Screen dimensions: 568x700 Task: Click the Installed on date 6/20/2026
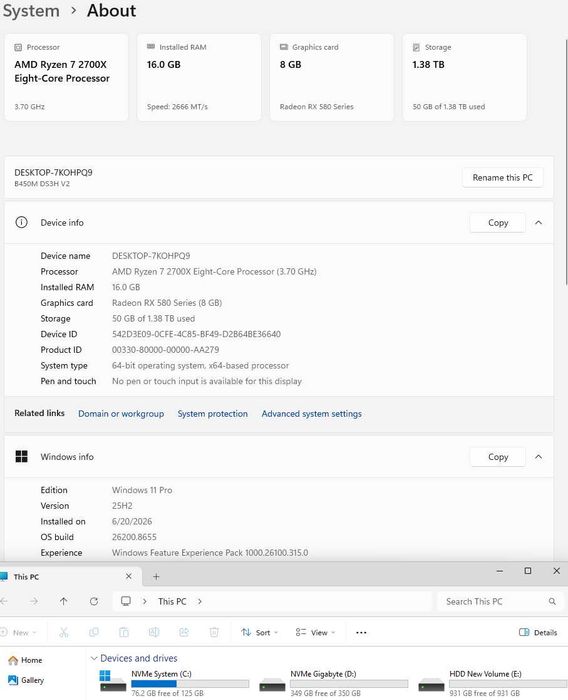tap(132, 521)
